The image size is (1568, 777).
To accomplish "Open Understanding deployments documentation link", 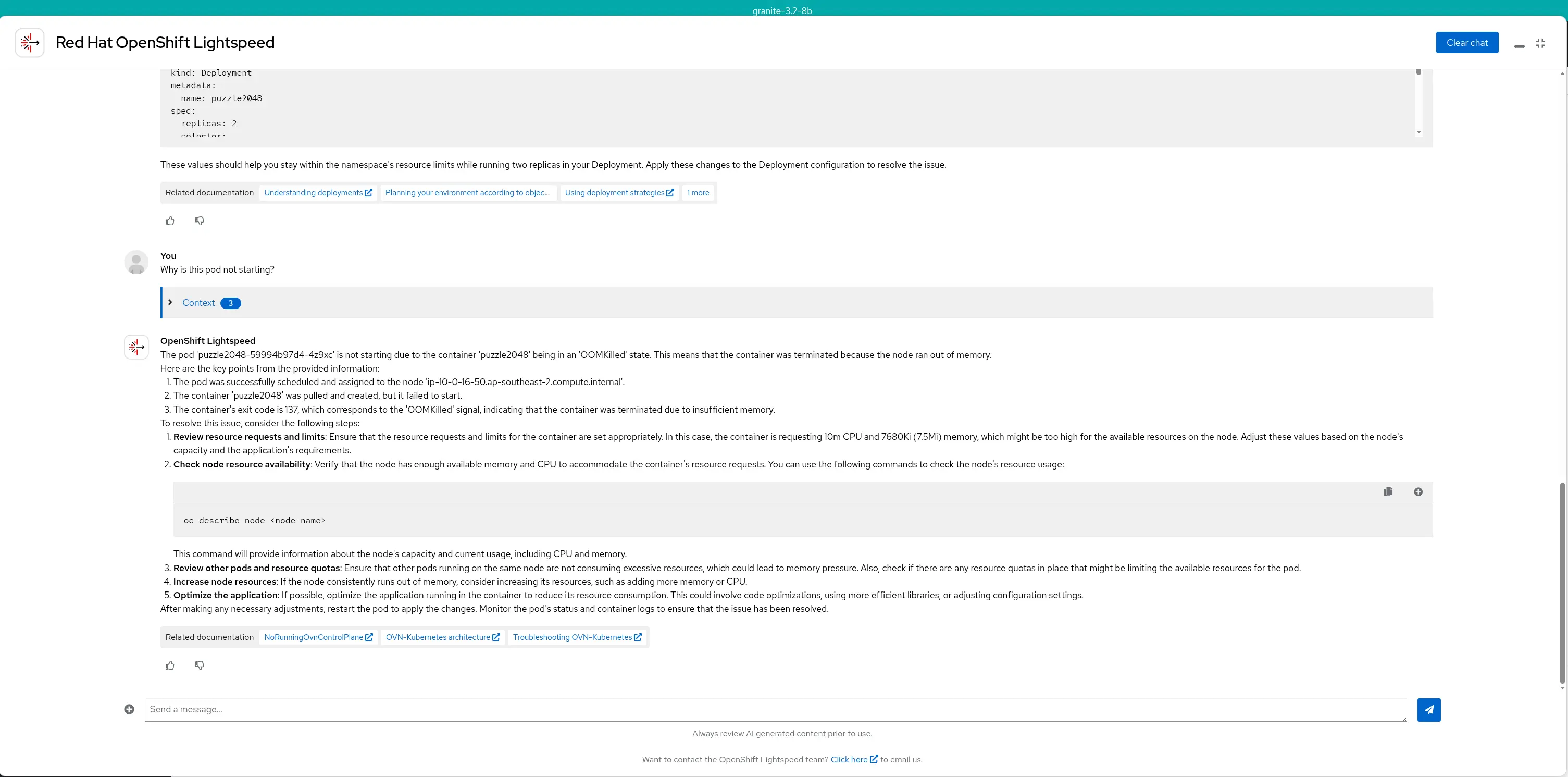I will (x=318, y=192).
